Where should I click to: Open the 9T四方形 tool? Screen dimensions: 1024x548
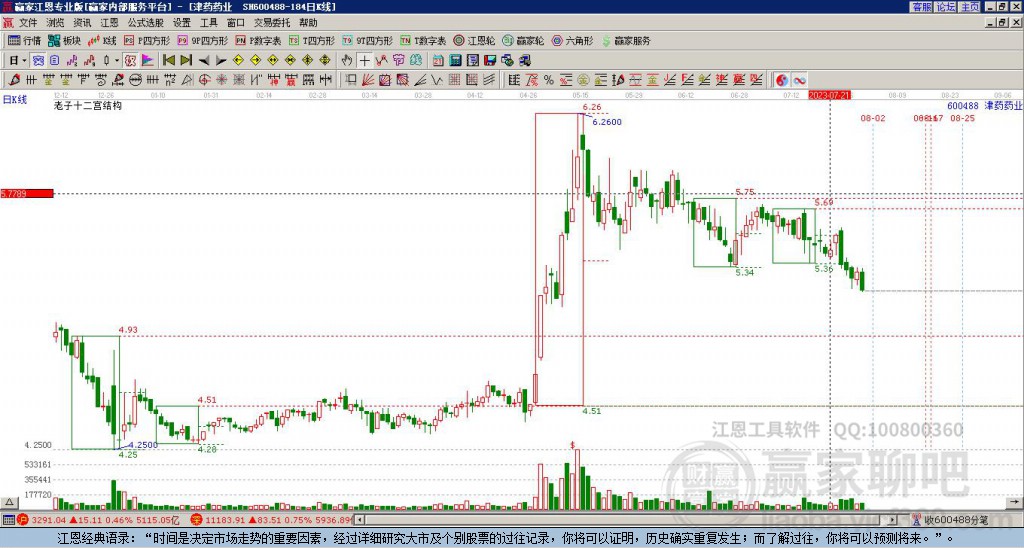tap(367, 40)
